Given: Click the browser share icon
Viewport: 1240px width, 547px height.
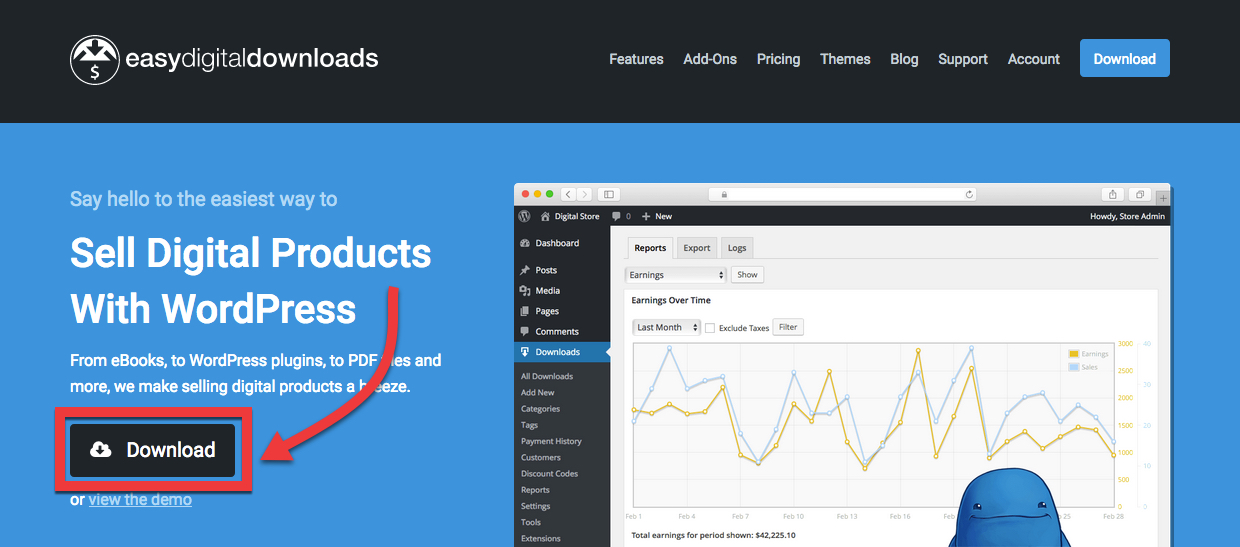Looking at the screenshot, I should point(1113,194).
